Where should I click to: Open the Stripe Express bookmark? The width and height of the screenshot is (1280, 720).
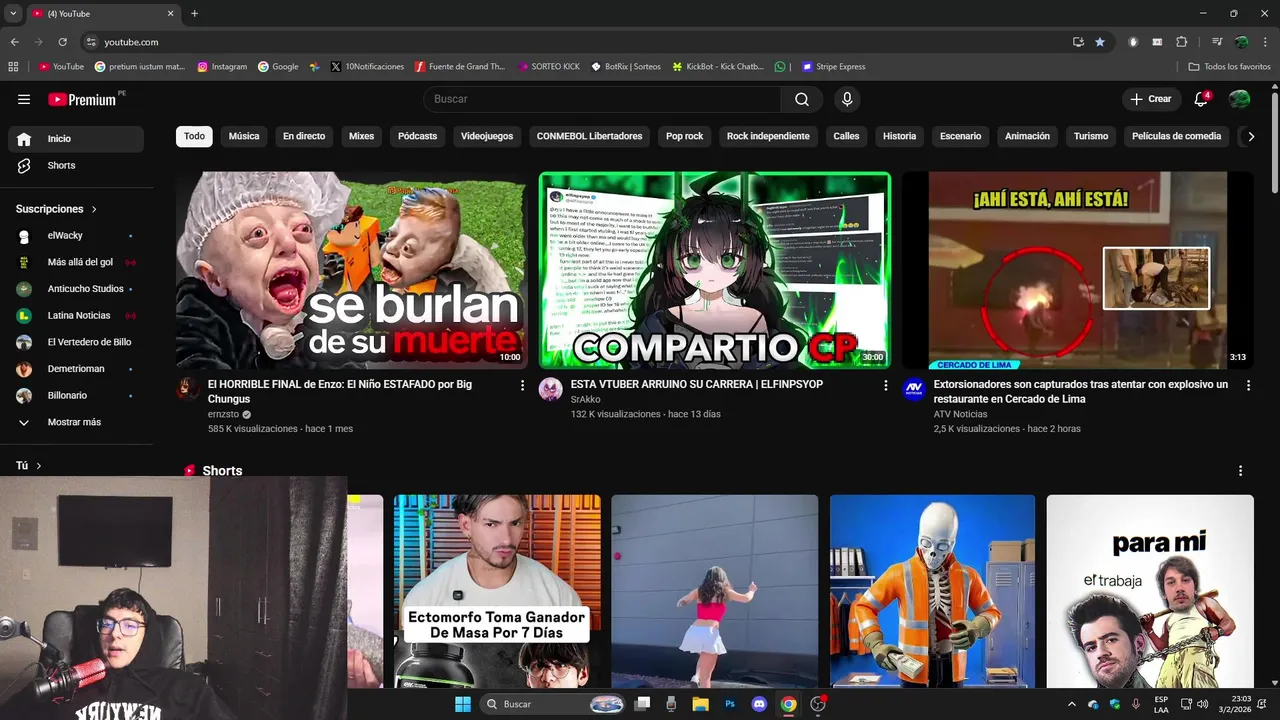point(833,67)
